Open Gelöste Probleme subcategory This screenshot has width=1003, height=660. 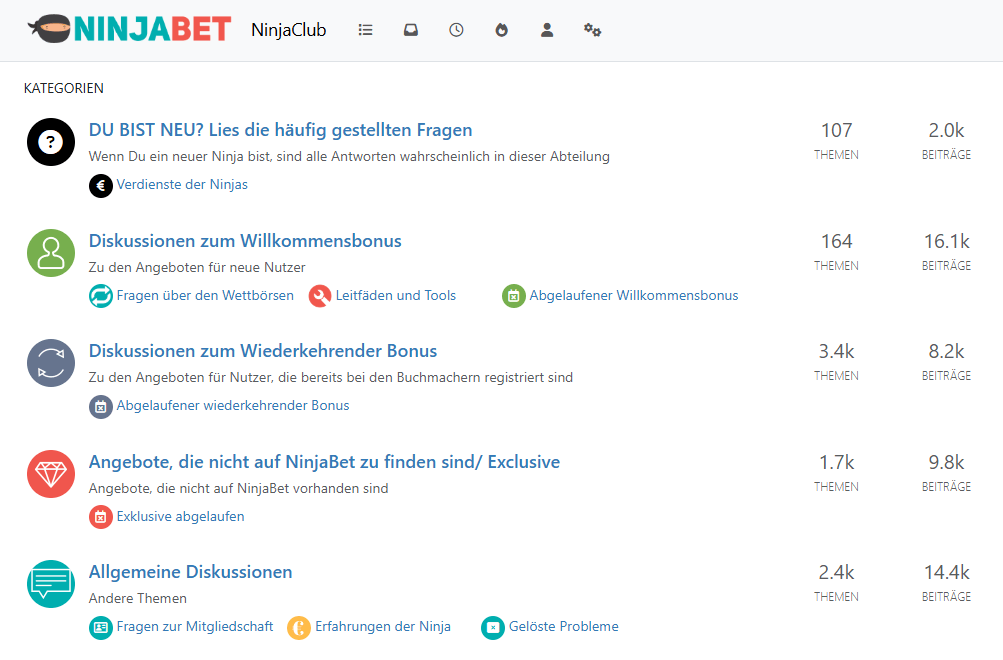coord(564,626)
